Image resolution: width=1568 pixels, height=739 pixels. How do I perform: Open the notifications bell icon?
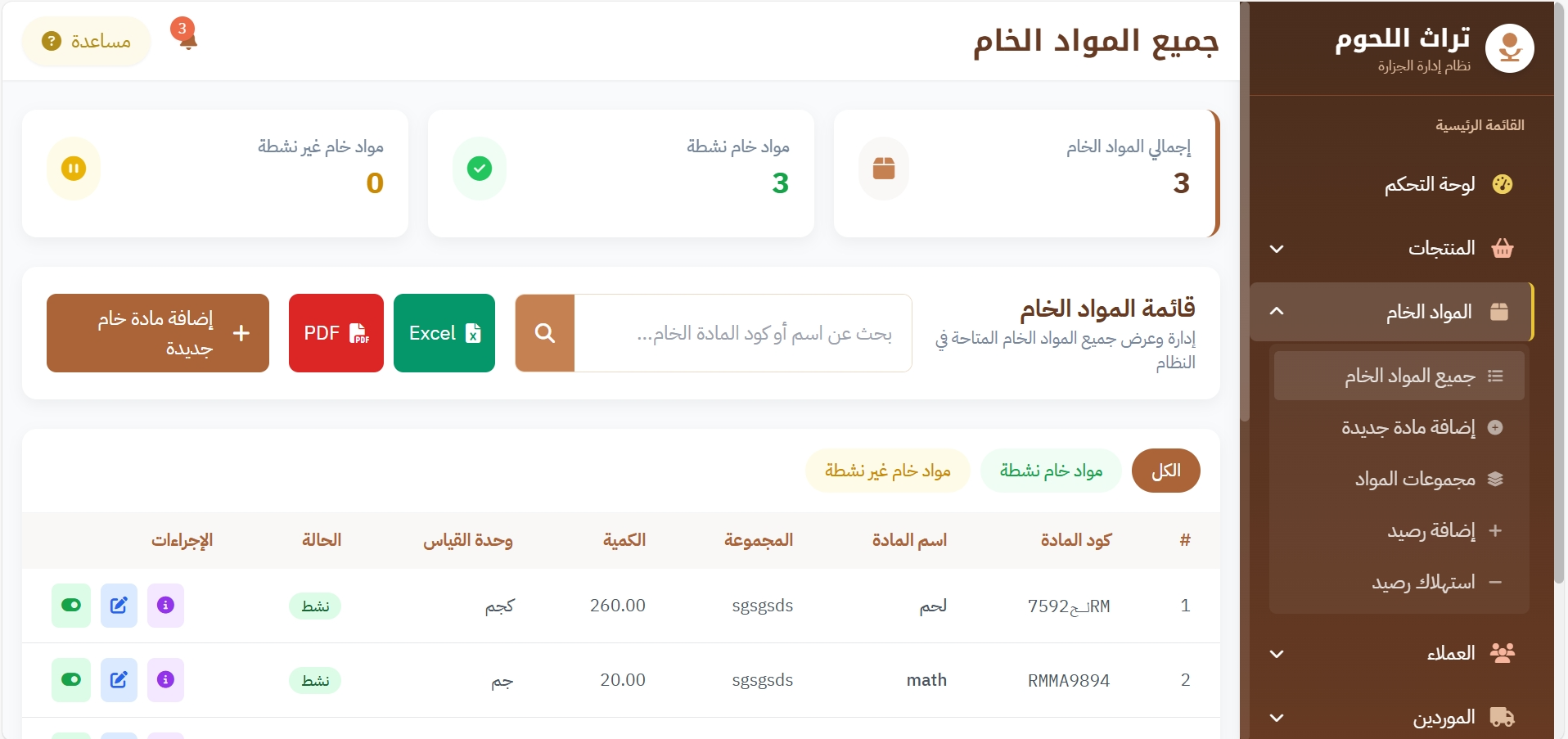click(x=187, y=38)
